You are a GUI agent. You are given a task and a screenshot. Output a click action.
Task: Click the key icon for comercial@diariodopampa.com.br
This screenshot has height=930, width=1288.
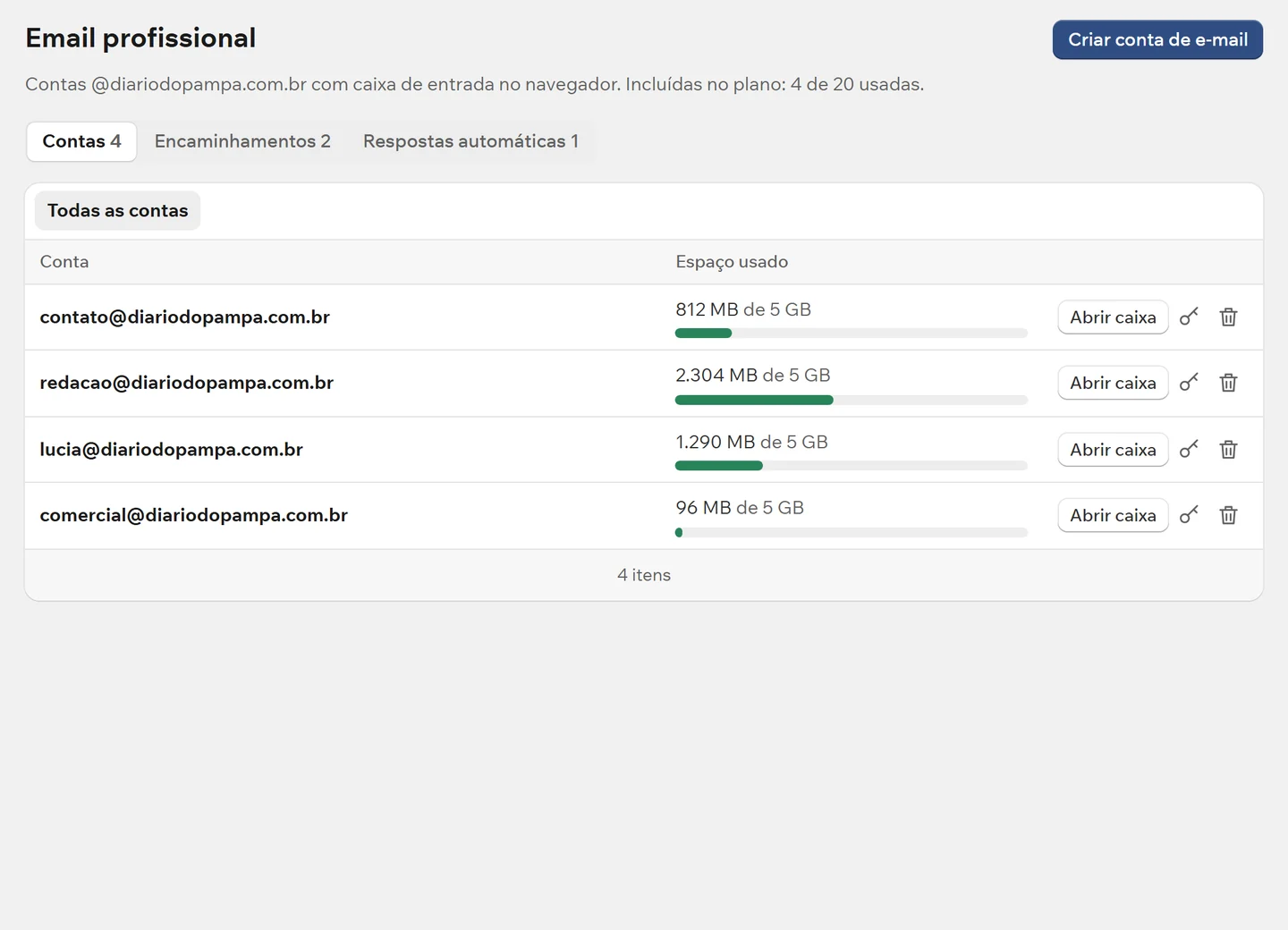pyautogui.click(x=1189, y=515)
